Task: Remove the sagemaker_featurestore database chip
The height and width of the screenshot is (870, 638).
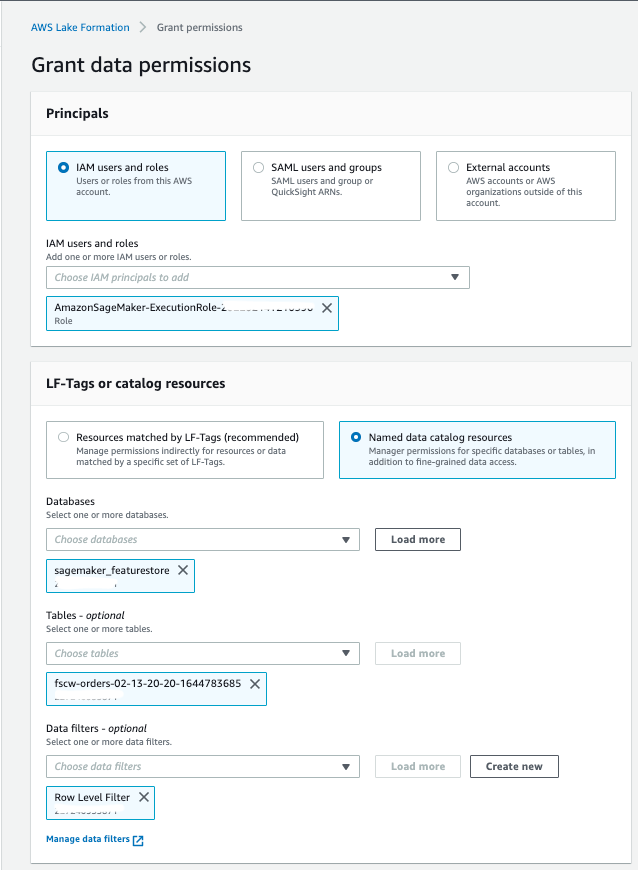Action: (x=183, y=570)
